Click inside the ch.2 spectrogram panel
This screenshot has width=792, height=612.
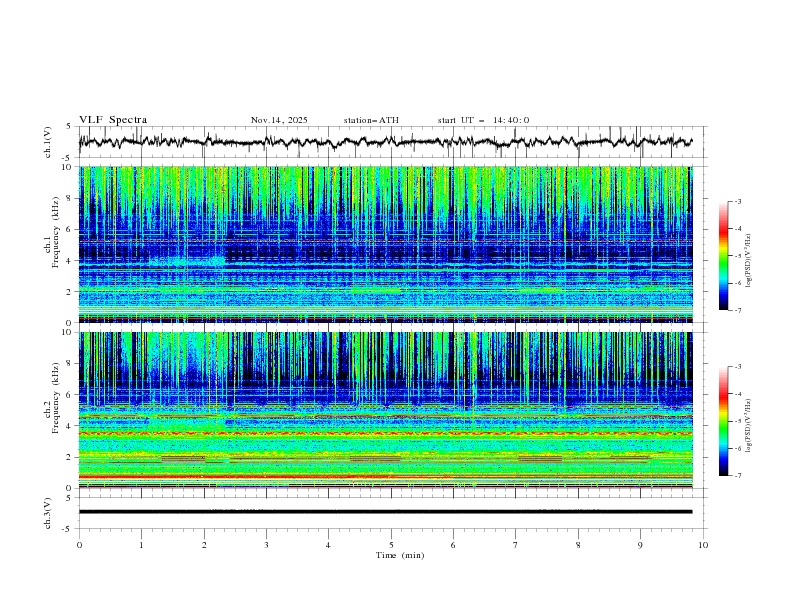click(x=385, y=410)
